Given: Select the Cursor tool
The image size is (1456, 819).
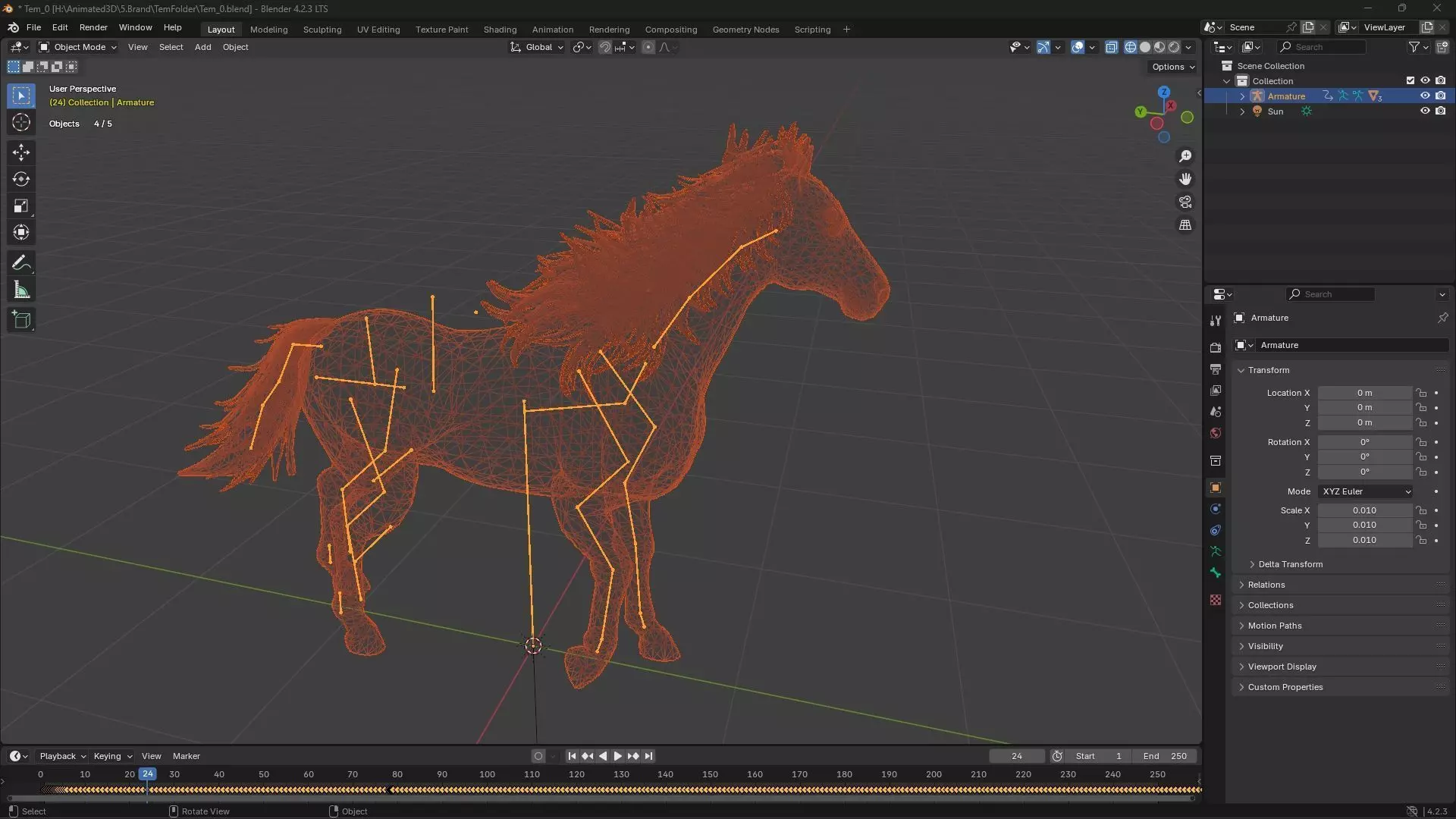Looking at the screenshot, I should coord(21,122).
